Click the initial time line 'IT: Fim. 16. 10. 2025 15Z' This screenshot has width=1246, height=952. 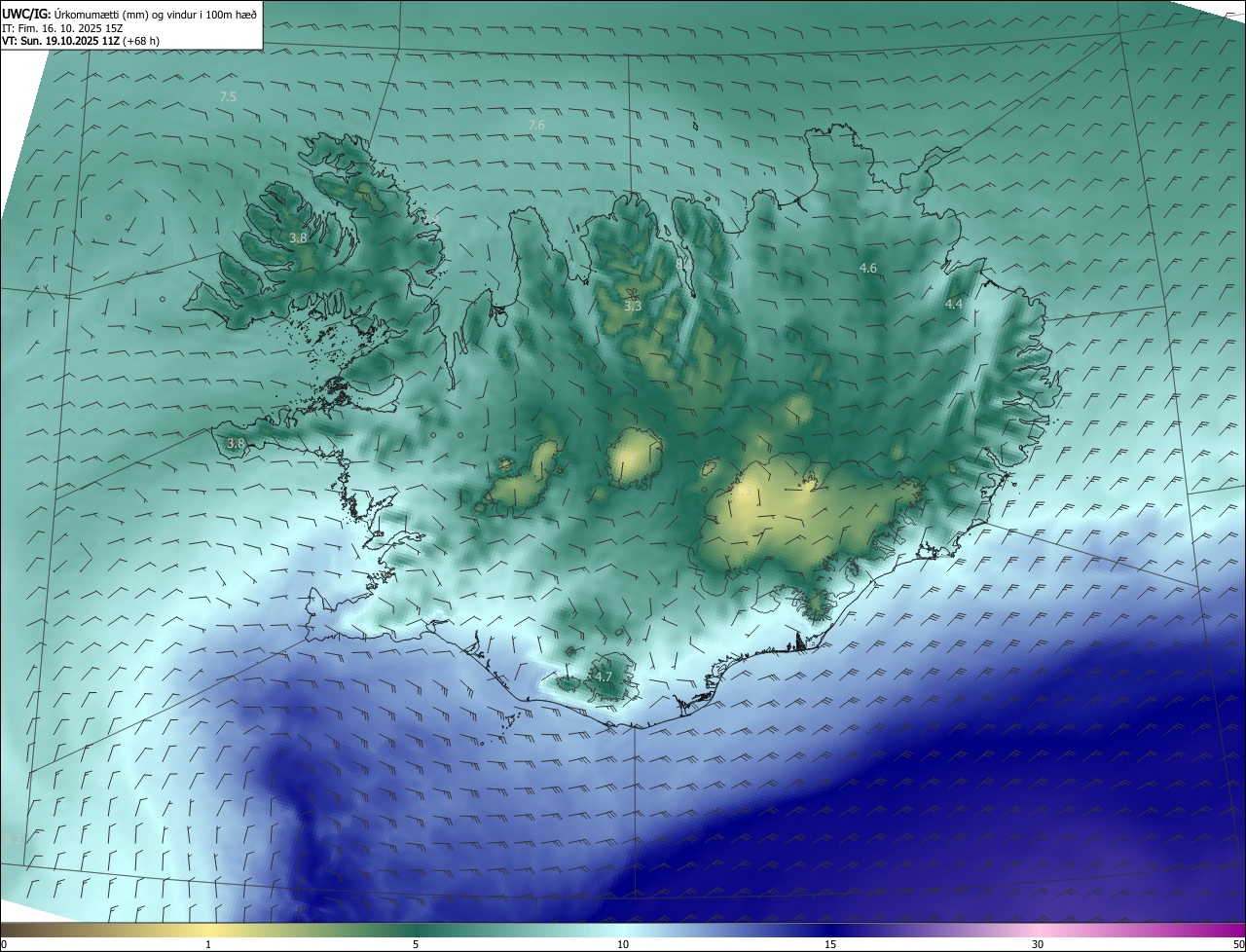(62, 28)
